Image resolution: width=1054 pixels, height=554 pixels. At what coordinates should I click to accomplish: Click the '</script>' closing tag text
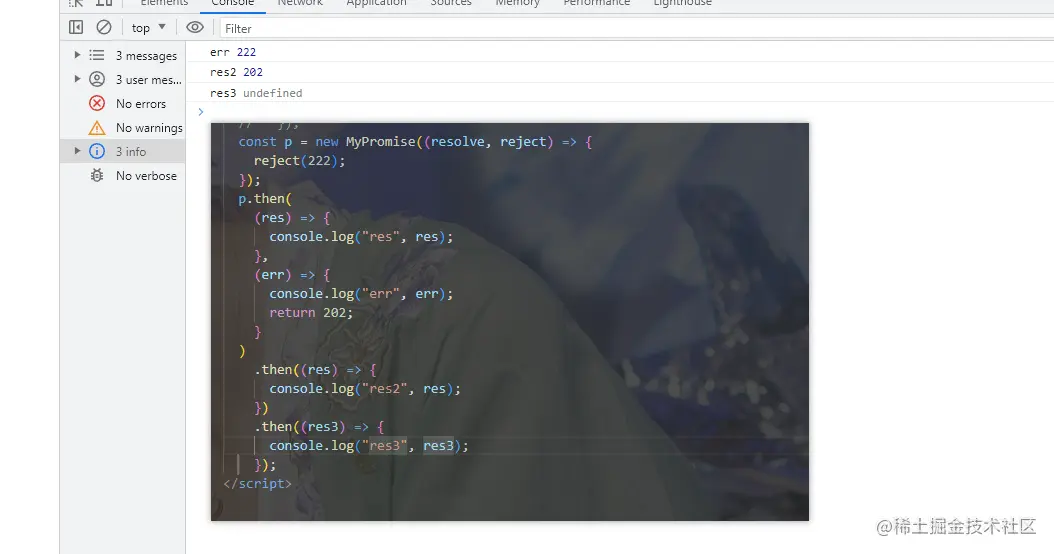point(257,483)
